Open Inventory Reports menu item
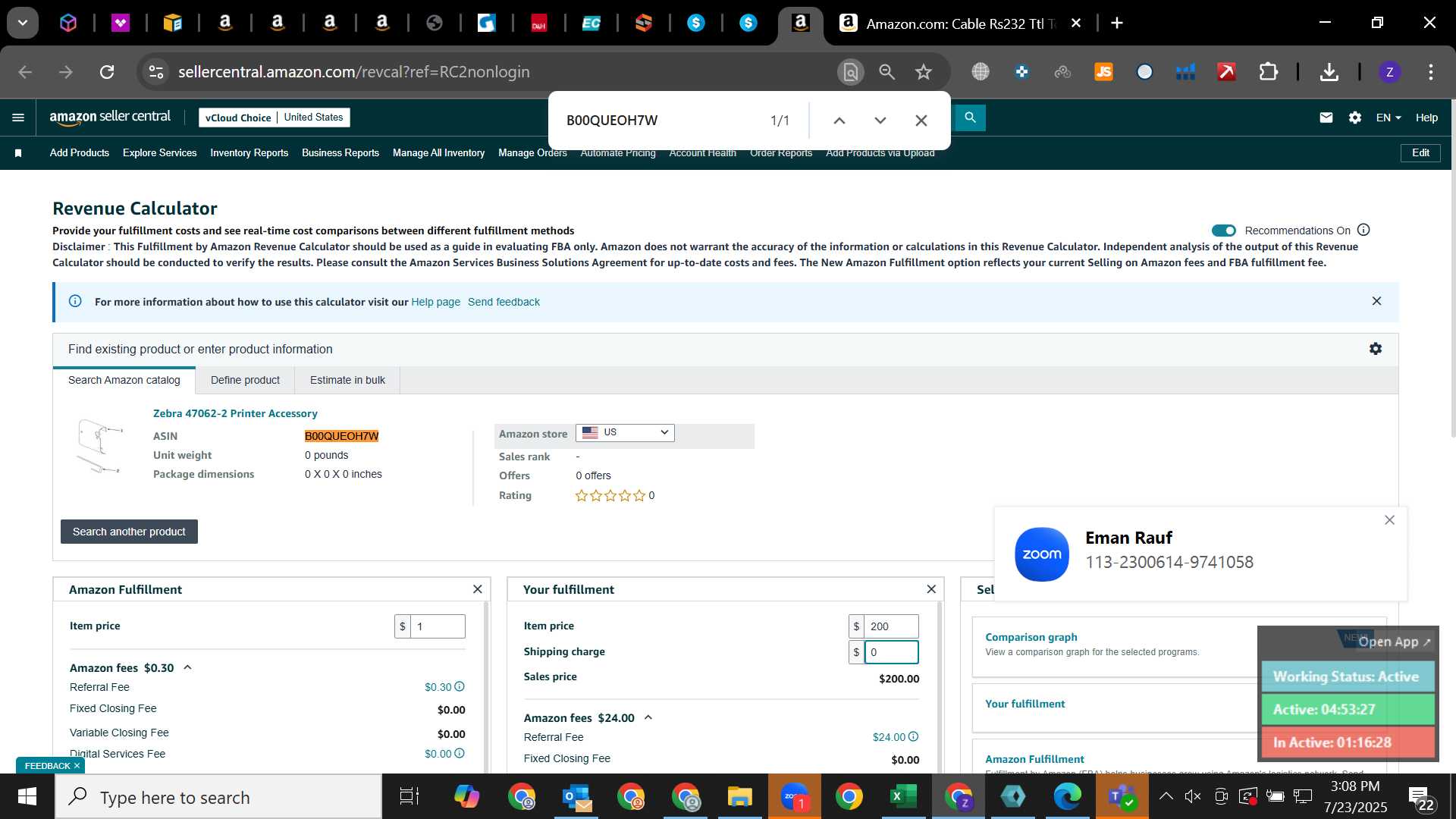 249,153
